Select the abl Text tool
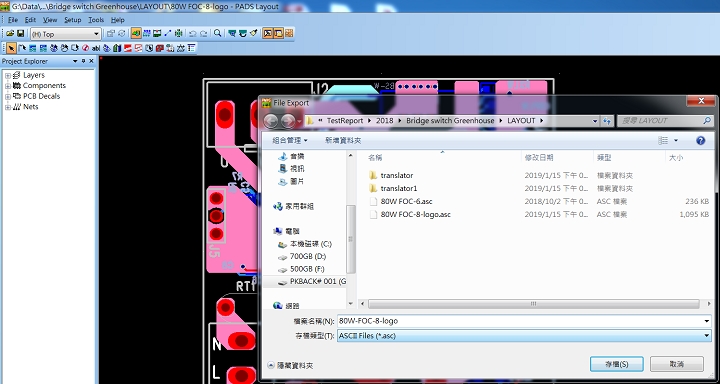This screenshot has width=720, height=384. coord(96,48)
